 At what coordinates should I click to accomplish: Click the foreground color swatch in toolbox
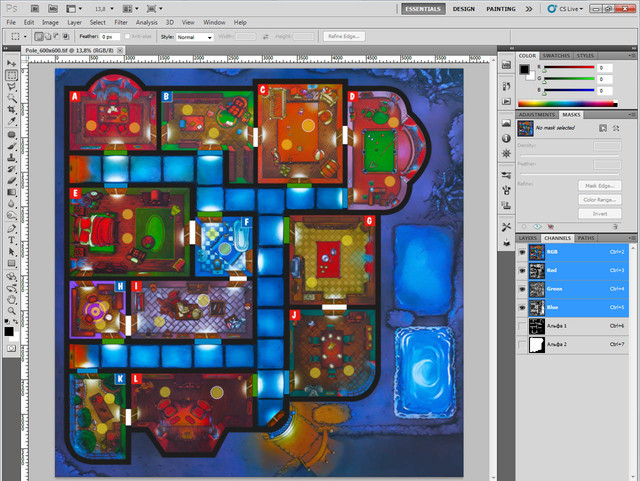tap(9, 331)
